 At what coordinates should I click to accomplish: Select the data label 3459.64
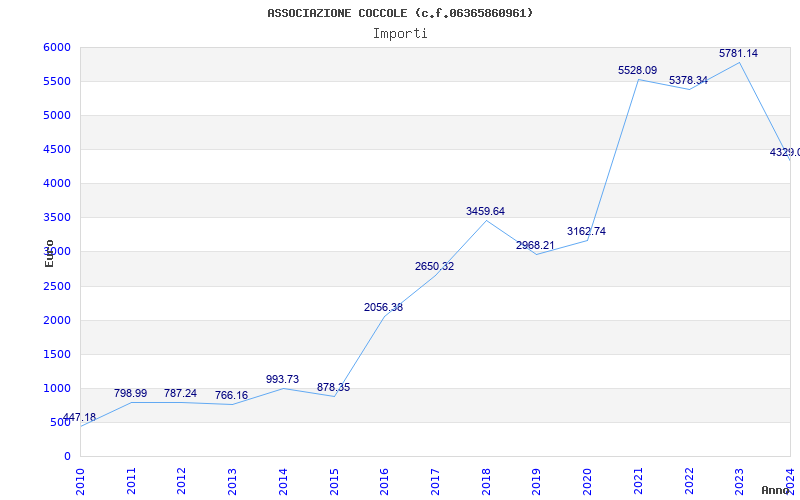pos(485,211)
